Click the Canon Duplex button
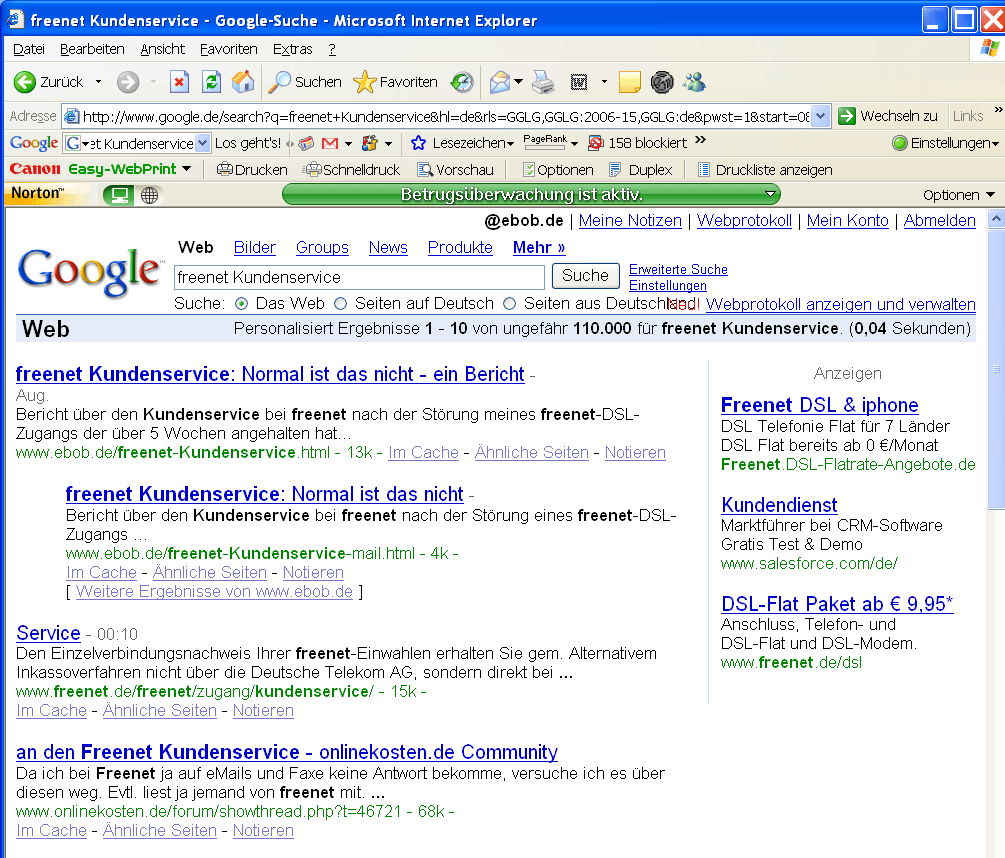The width and height of the screenshot is (1005, 858). tap(641, 170)
